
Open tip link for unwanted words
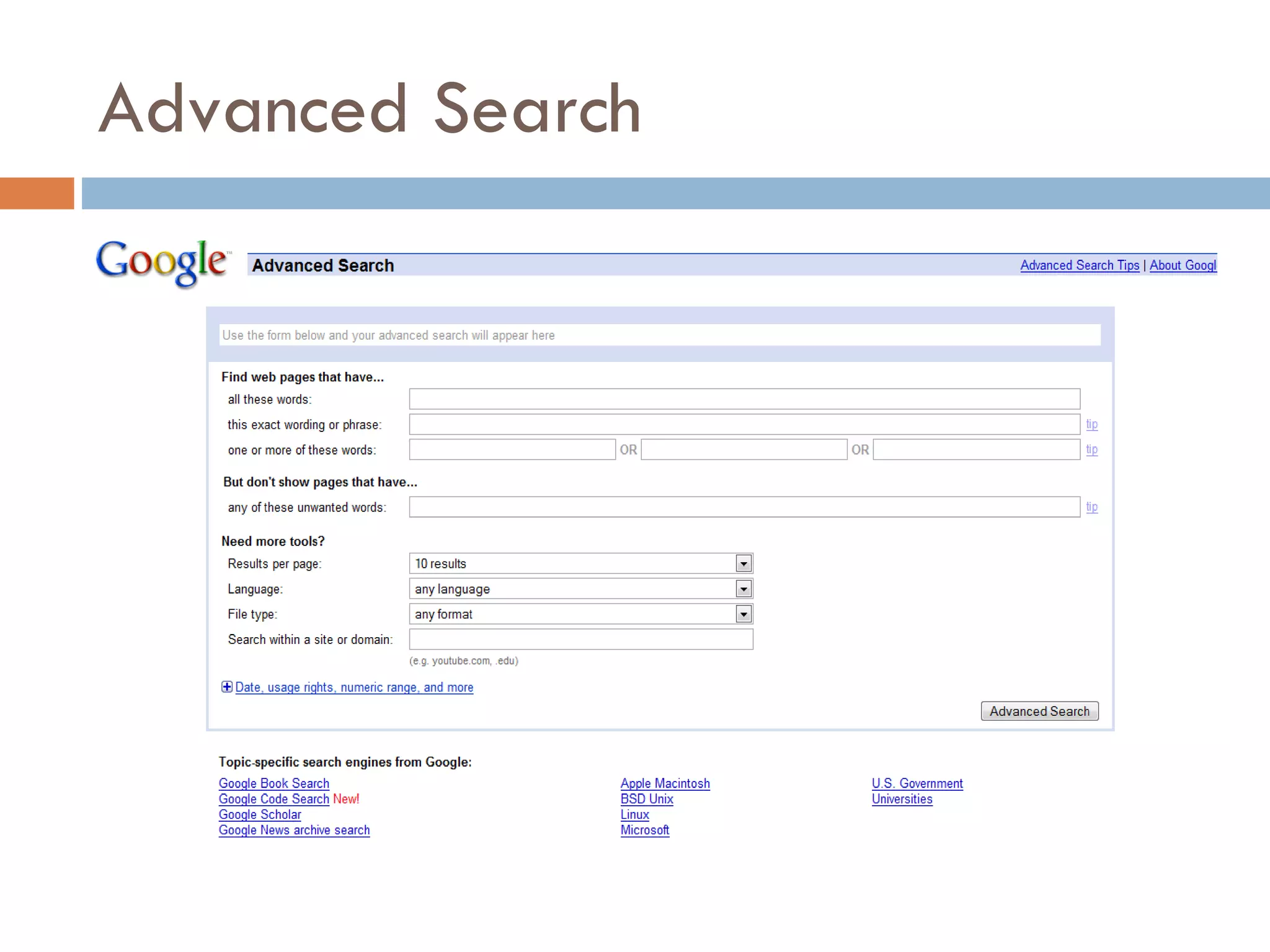1091,507
